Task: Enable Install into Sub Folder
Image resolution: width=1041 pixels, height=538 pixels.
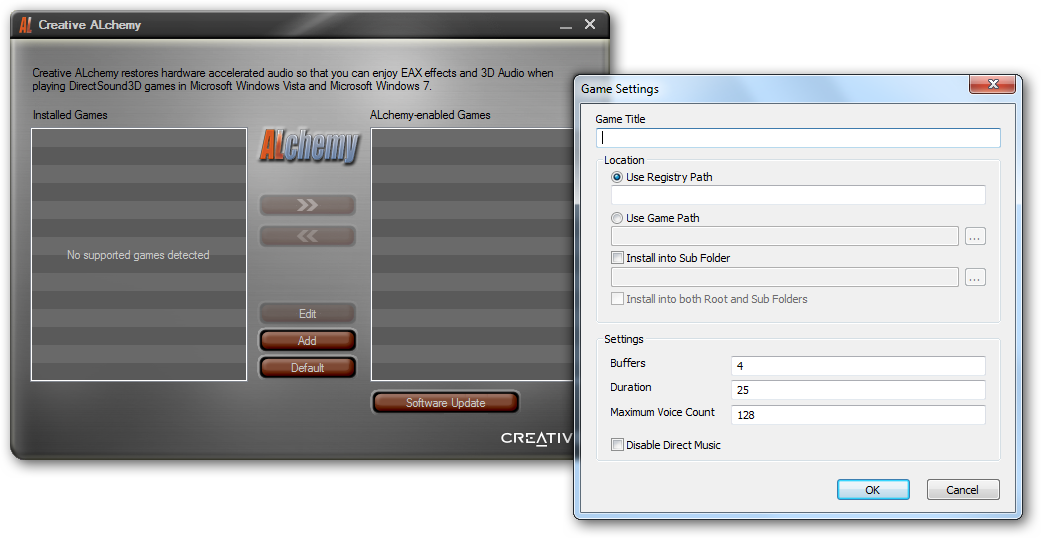Action: click(x=617, y=258)
